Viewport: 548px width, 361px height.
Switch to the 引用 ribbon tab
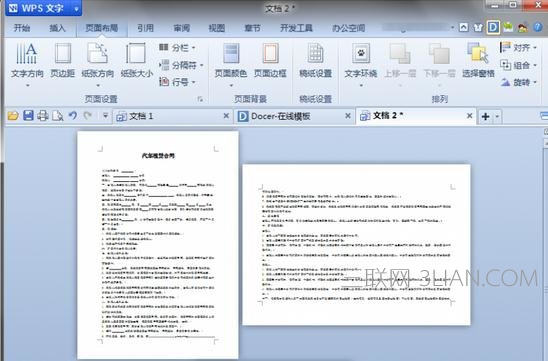145,28
